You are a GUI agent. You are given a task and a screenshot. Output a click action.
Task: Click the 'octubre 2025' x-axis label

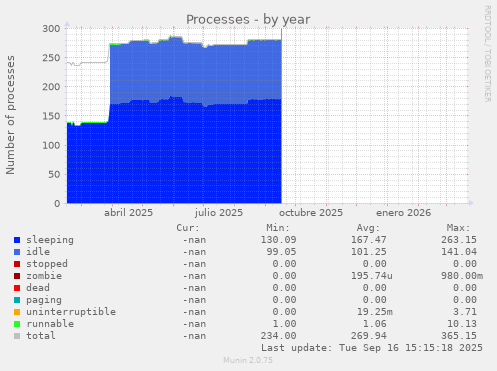[311, 213]
